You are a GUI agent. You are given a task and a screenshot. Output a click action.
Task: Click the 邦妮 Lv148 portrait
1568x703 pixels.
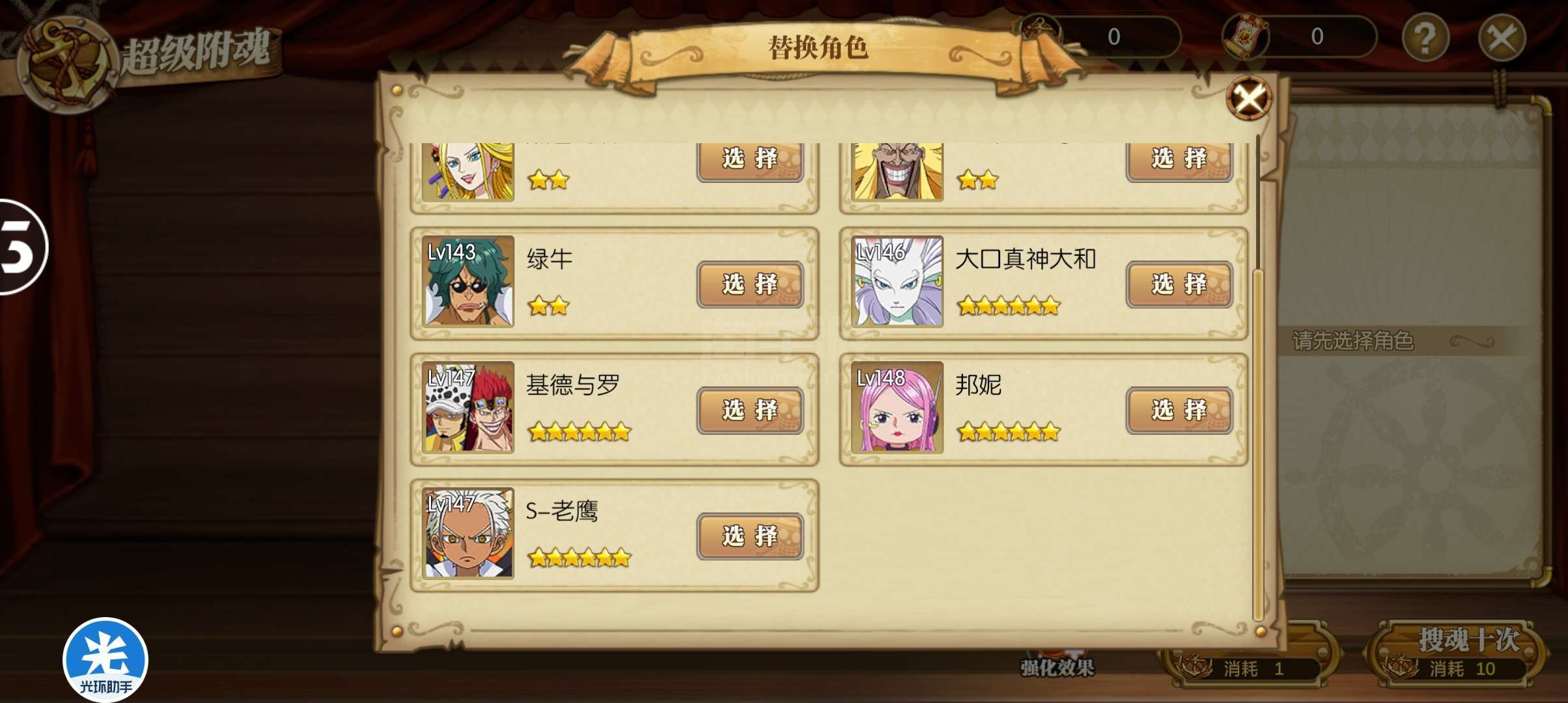[897, 407]
